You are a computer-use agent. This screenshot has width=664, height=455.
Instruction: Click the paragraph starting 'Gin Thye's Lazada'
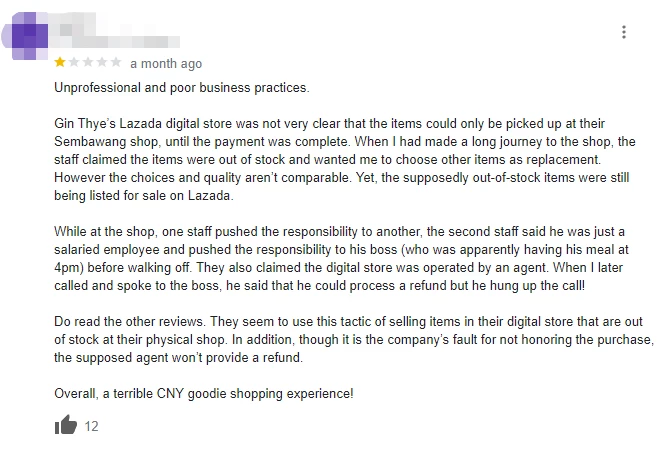click(345, 160)
